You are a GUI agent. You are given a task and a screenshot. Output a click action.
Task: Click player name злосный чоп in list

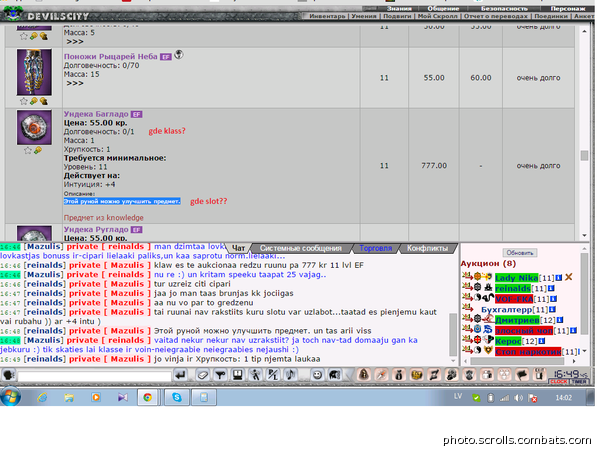[x=524, y=330]
